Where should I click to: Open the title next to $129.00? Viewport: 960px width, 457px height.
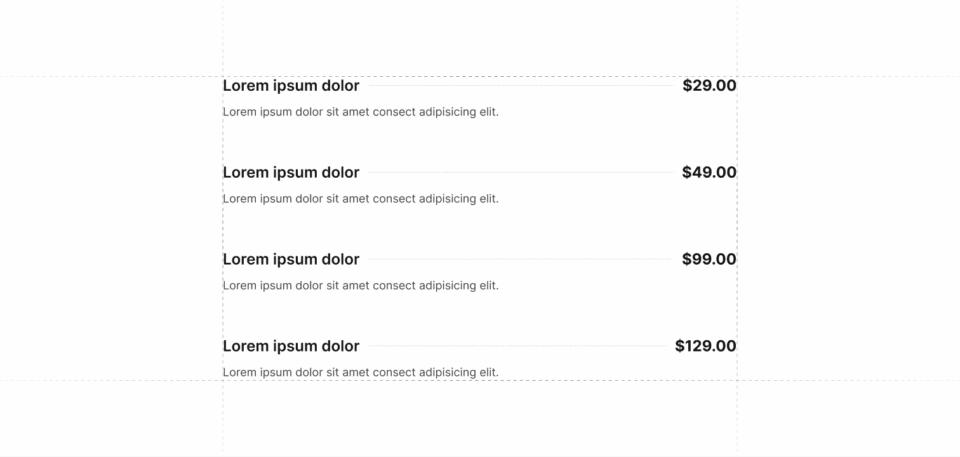coord(291,346)
